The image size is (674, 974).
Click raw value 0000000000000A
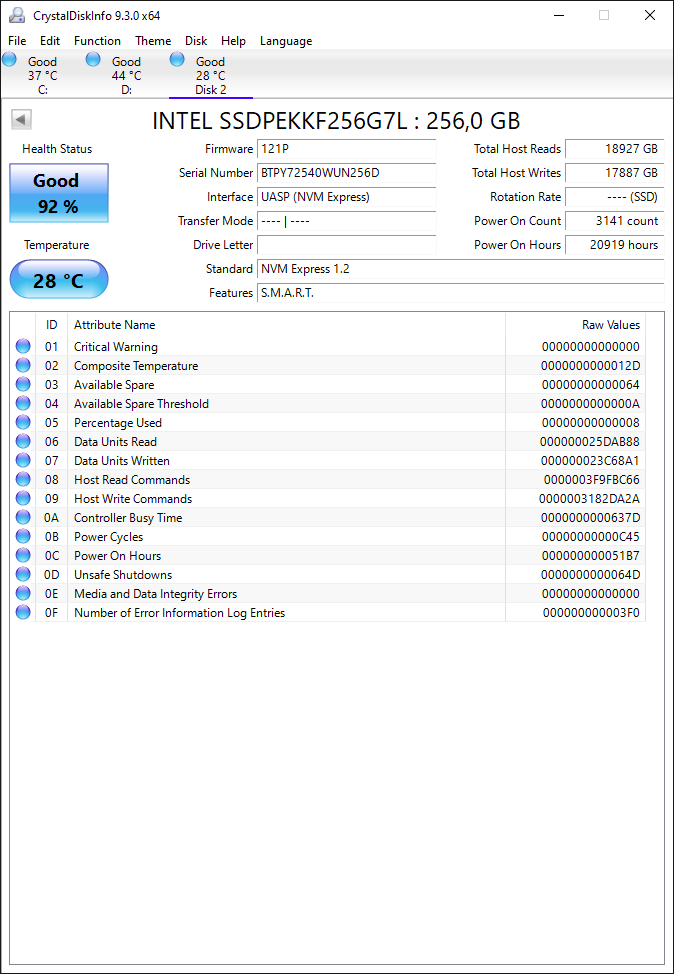point(590,404)
